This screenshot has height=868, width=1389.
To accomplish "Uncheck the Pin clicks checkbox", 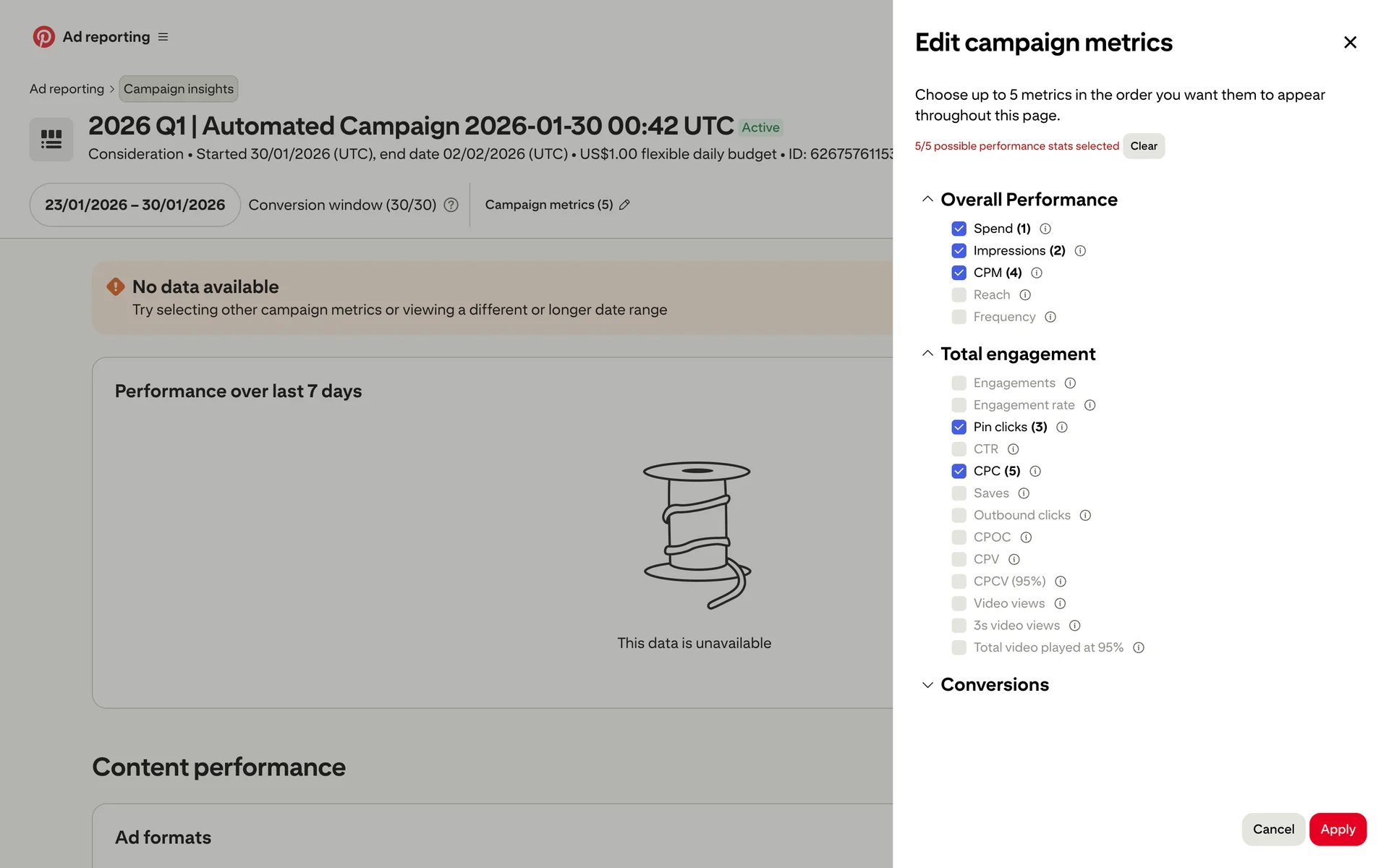I will point(959,427).
